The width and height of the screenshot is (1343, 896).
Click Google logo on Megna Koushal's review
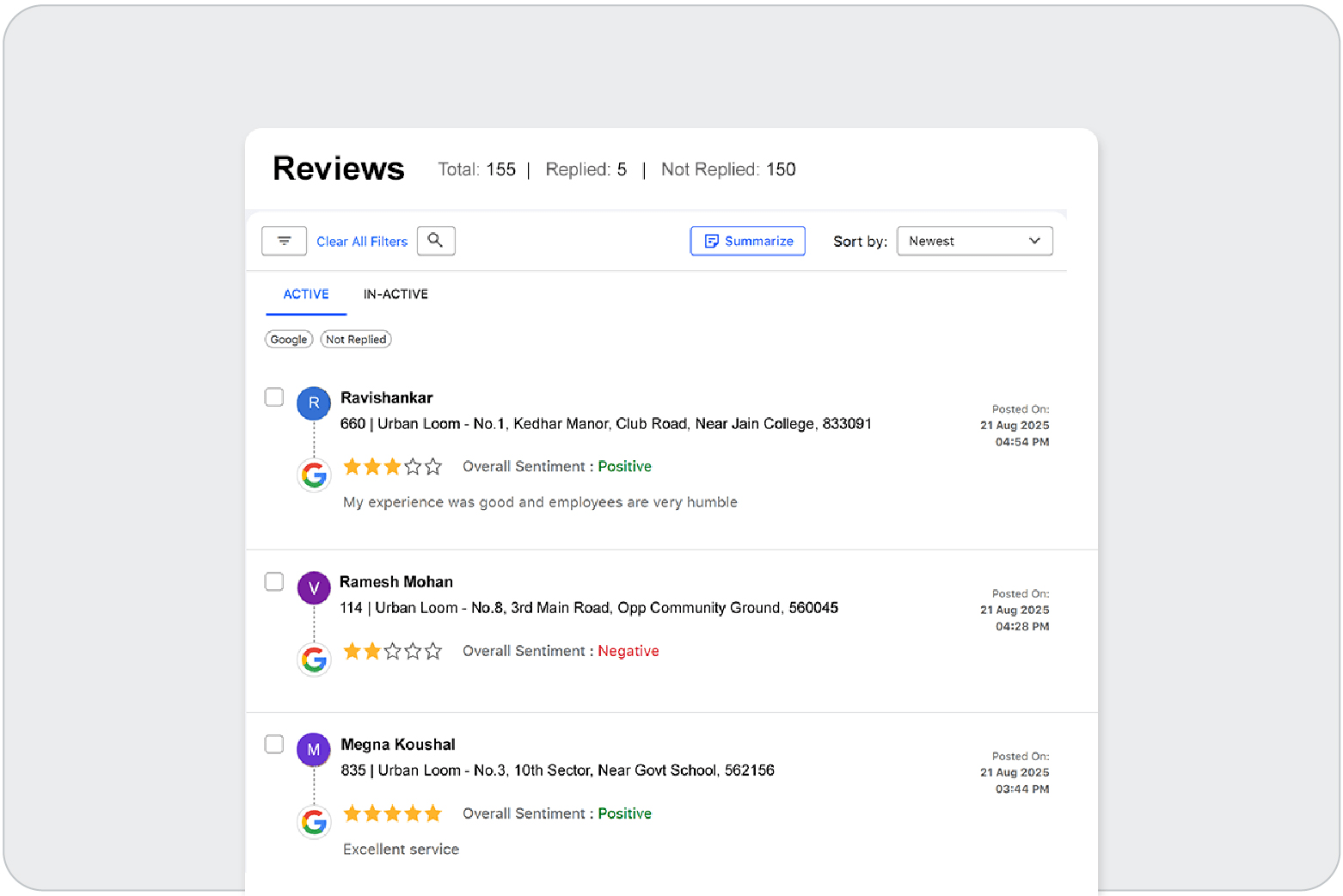pos(314,823)
